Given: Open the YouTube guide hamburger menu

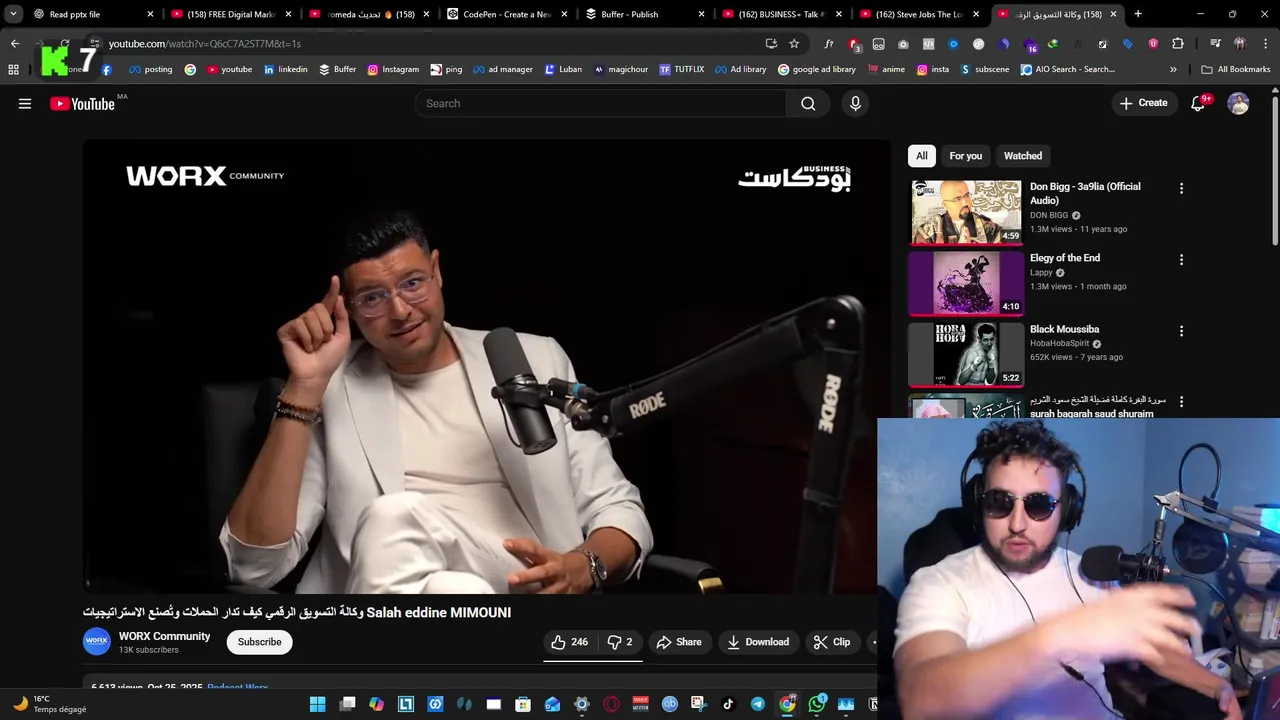Looking at the screenshot, I should tap(25, 103).
